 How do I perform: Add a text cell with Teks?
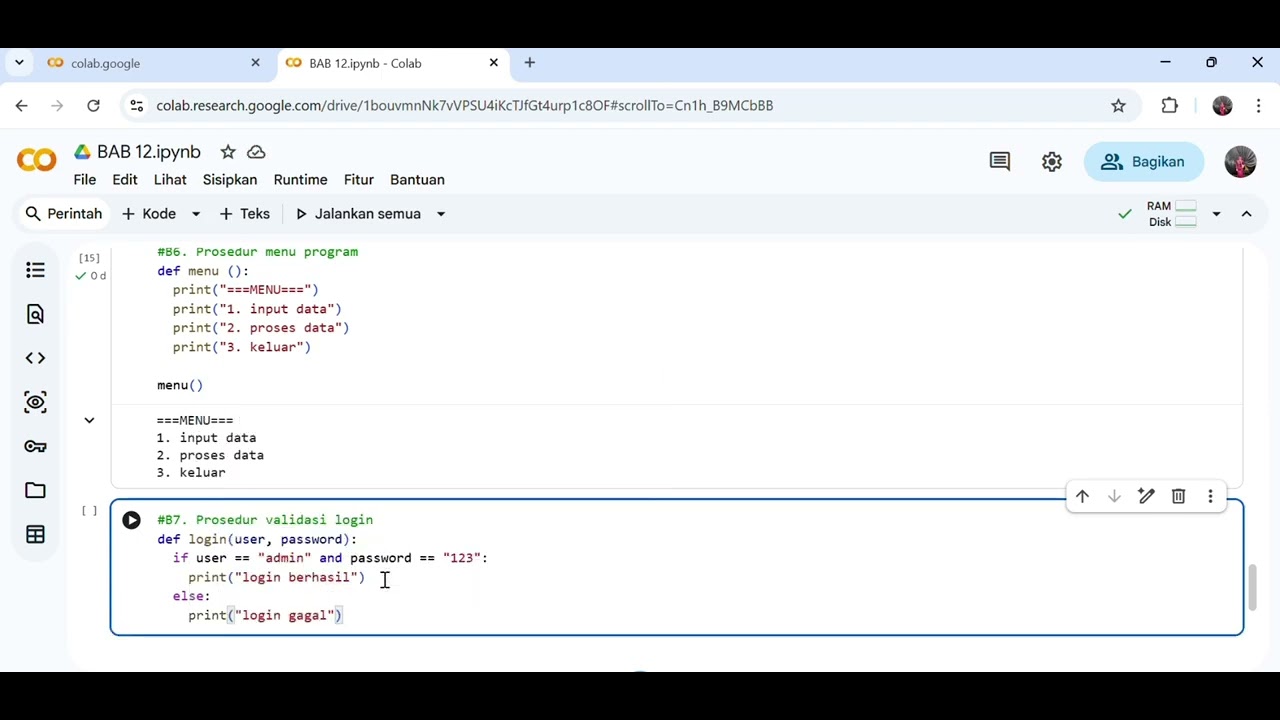[244, 214]
